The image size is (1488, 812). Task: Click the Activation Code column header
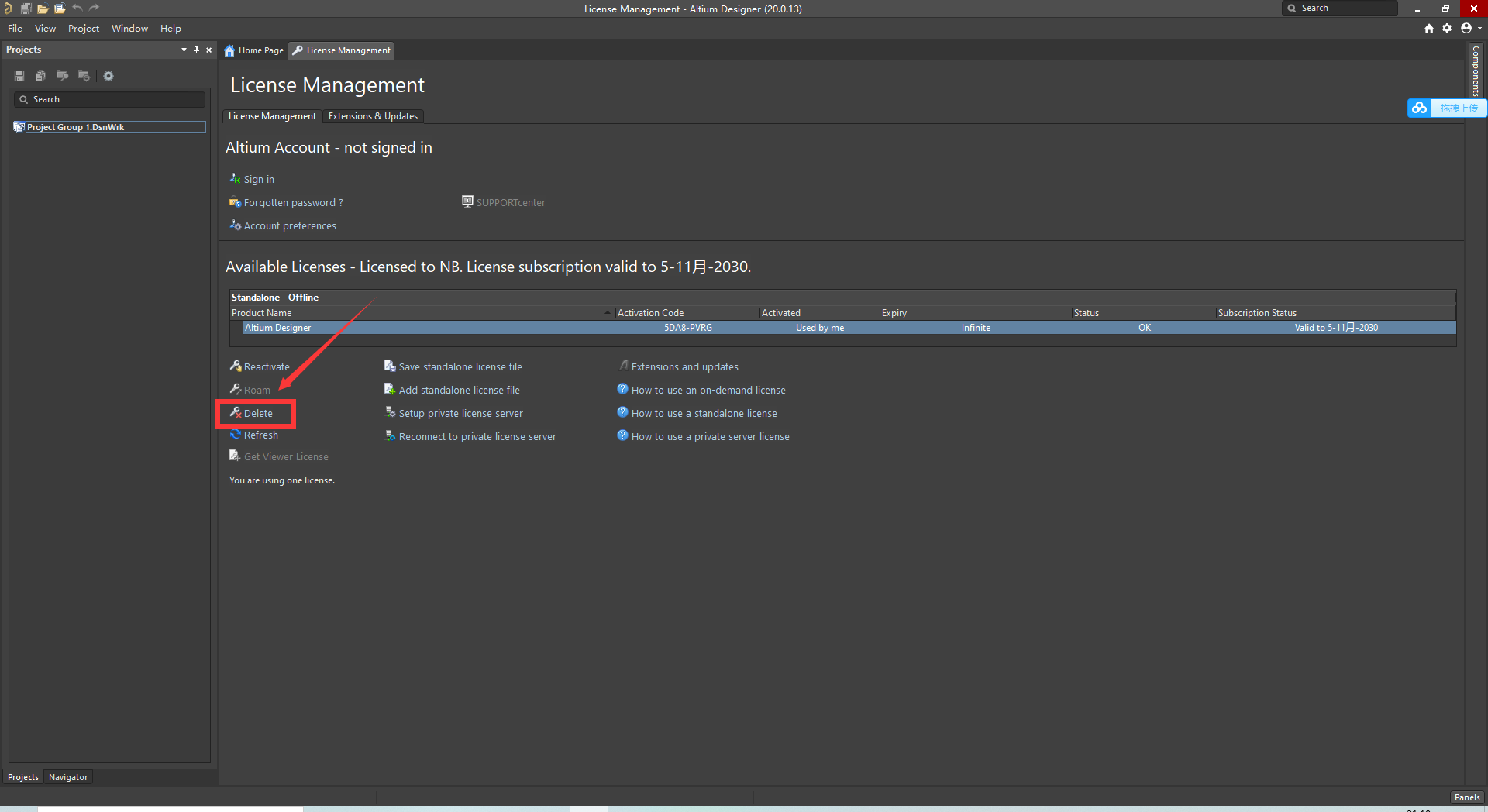click(687, 313)
